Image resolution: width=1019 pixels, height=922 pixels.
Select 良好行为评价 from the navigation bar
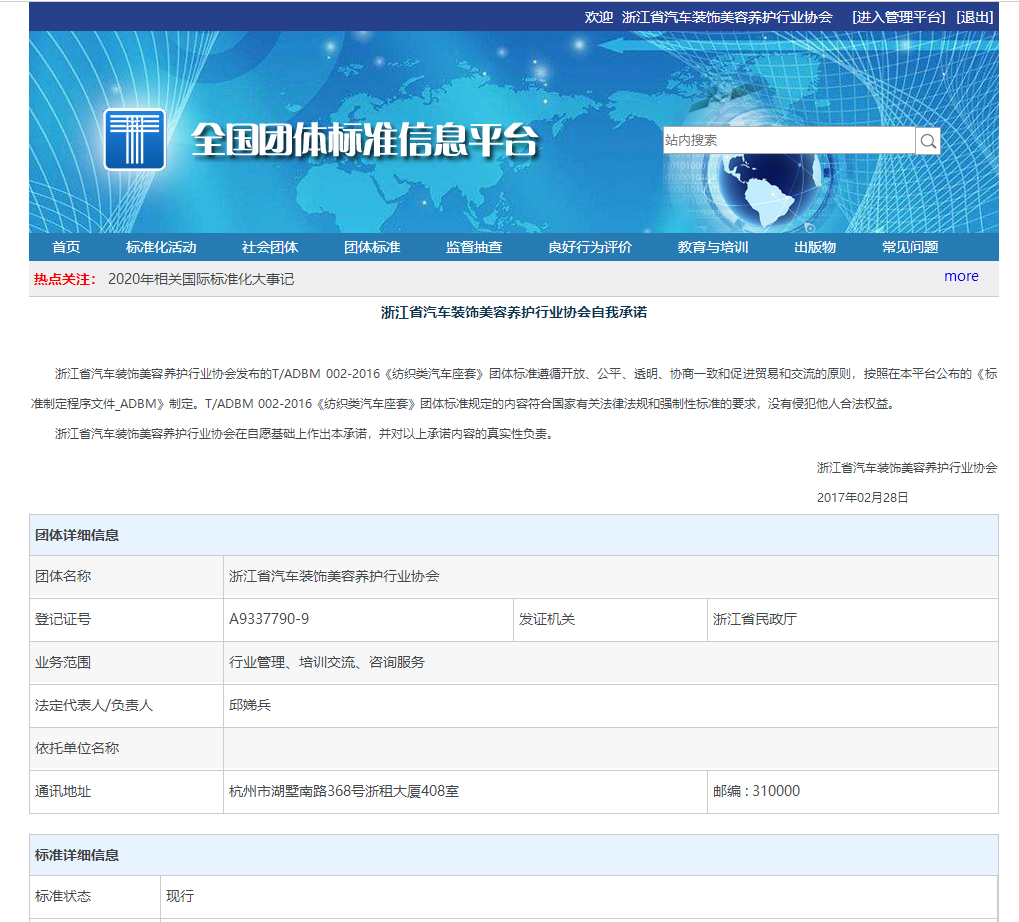pyautogui.click(x=593, y=246)
